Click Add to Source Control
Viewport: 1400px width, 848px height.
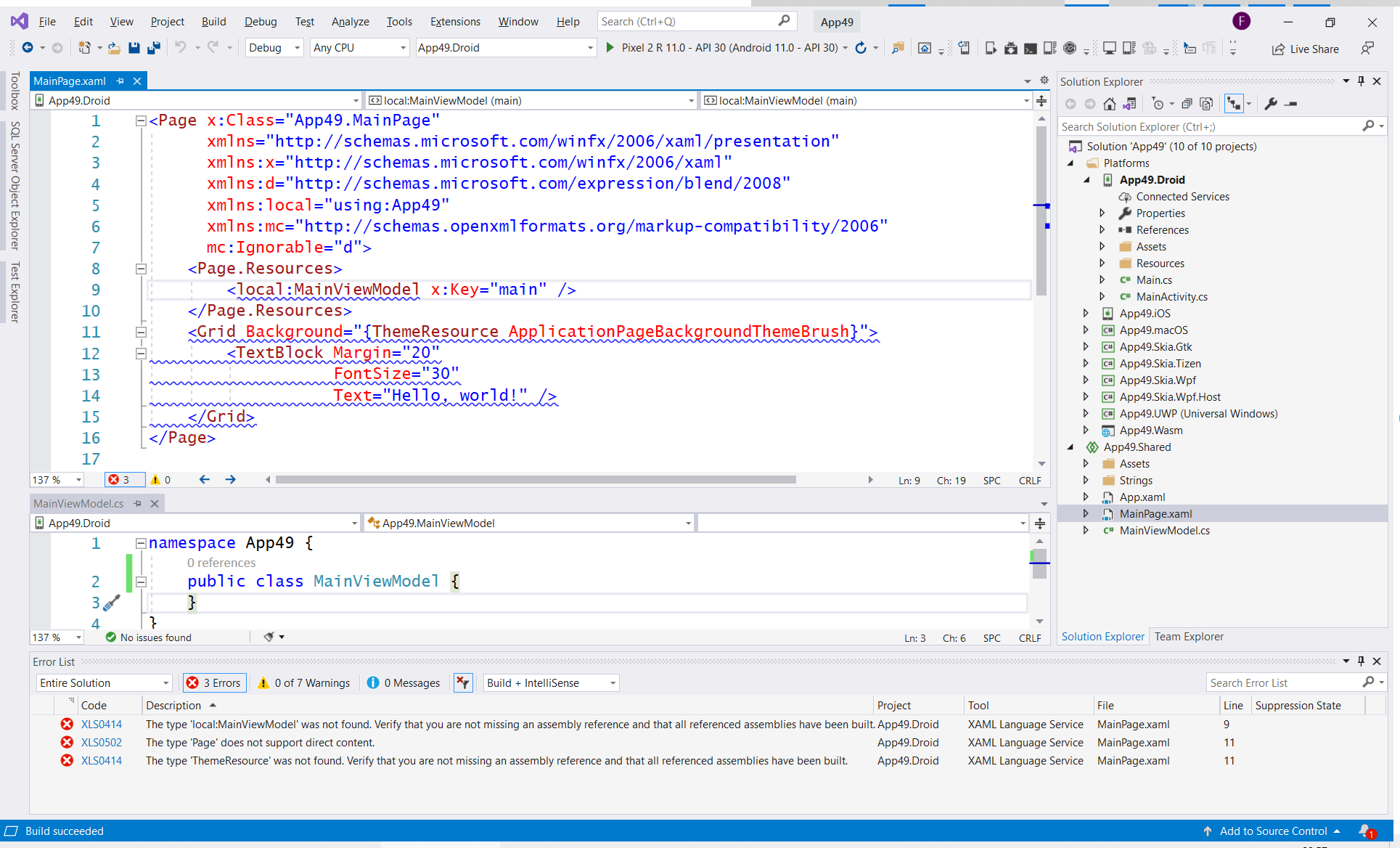[1272, 831]
